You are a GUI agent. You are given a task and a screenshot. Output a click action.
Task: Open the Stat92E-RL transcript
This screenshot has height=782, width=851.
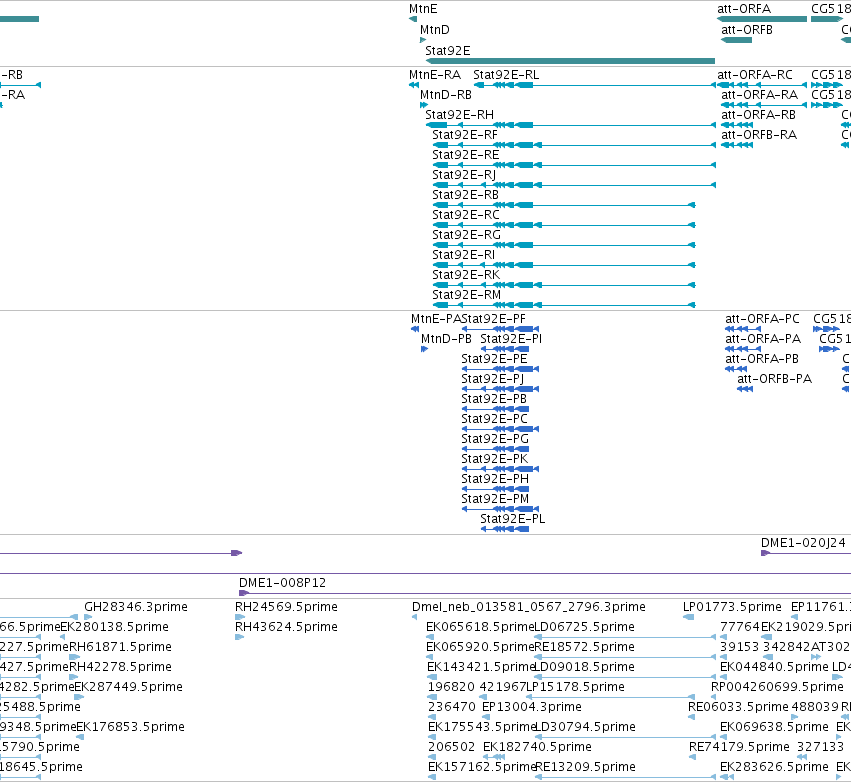tap(594, 85)
